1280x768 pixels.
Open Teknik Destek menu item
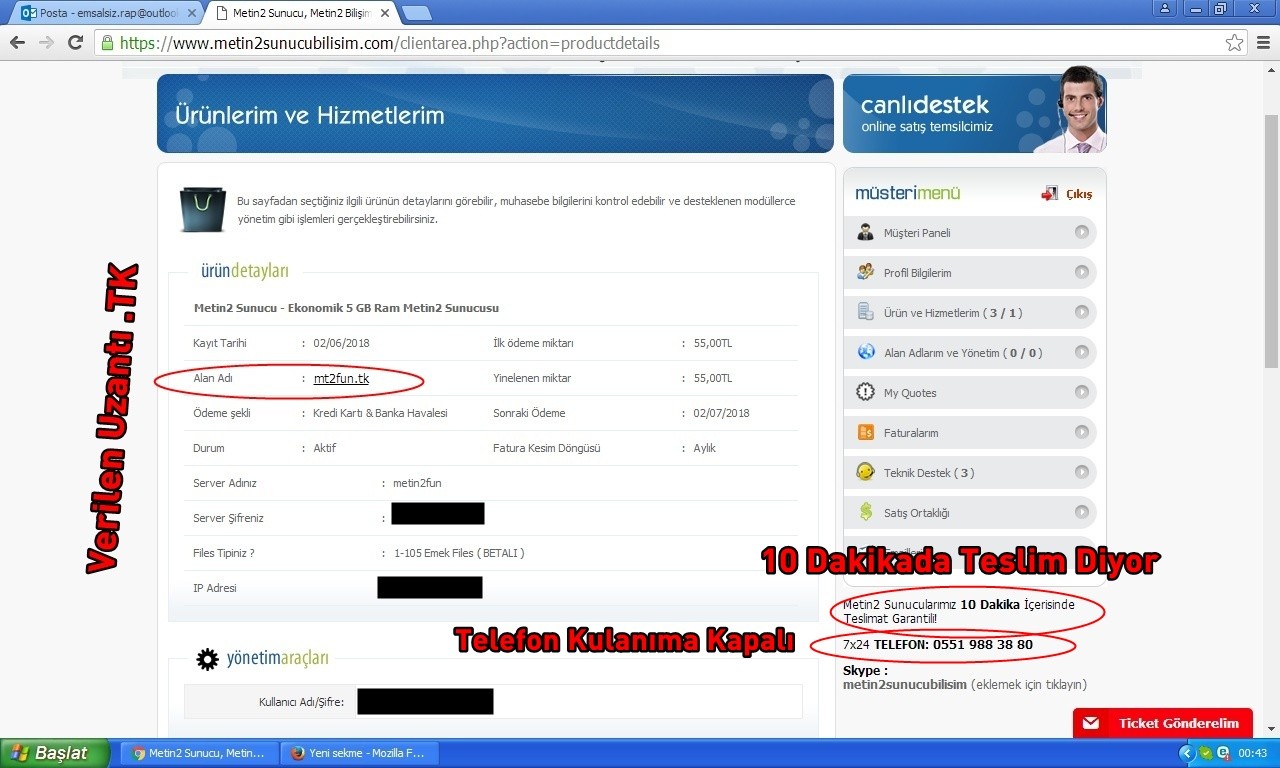[x=970, y=473]
